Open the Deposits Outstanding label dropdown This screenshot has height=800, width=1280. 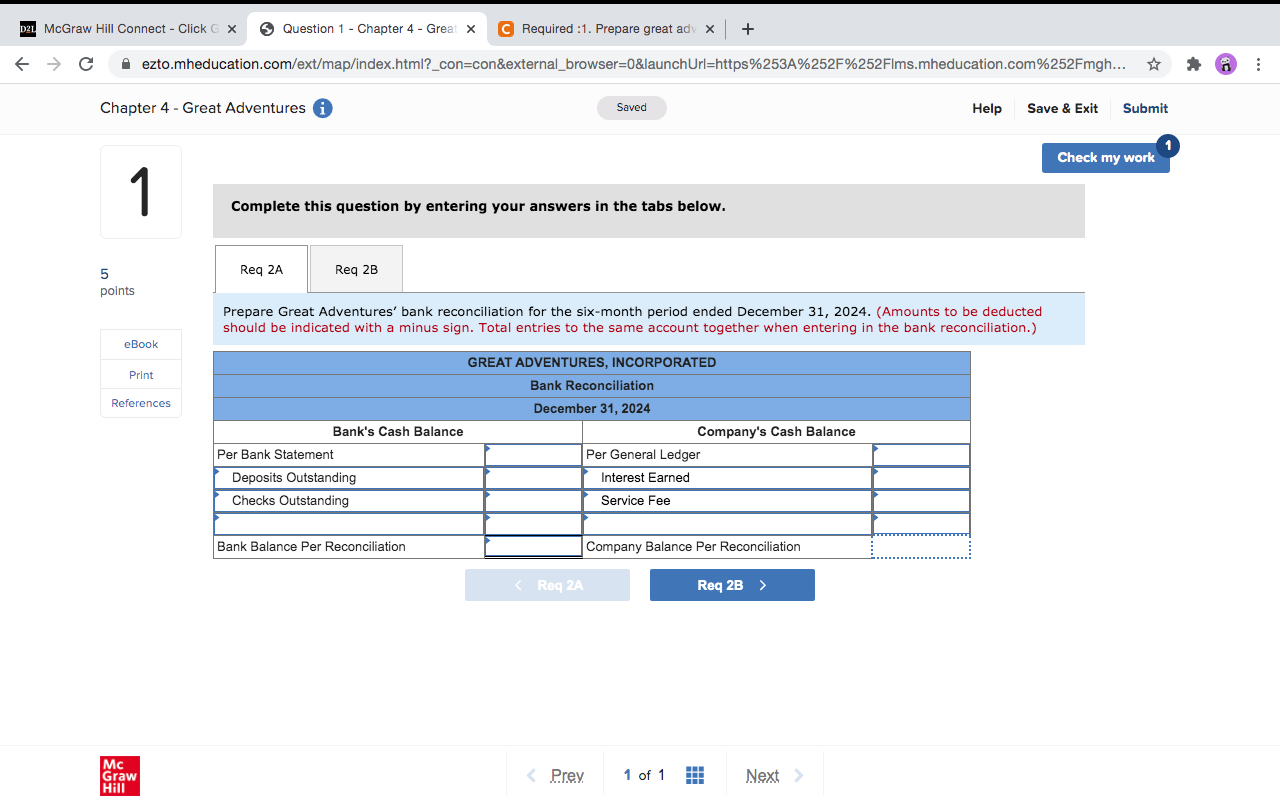pos(349,478)
